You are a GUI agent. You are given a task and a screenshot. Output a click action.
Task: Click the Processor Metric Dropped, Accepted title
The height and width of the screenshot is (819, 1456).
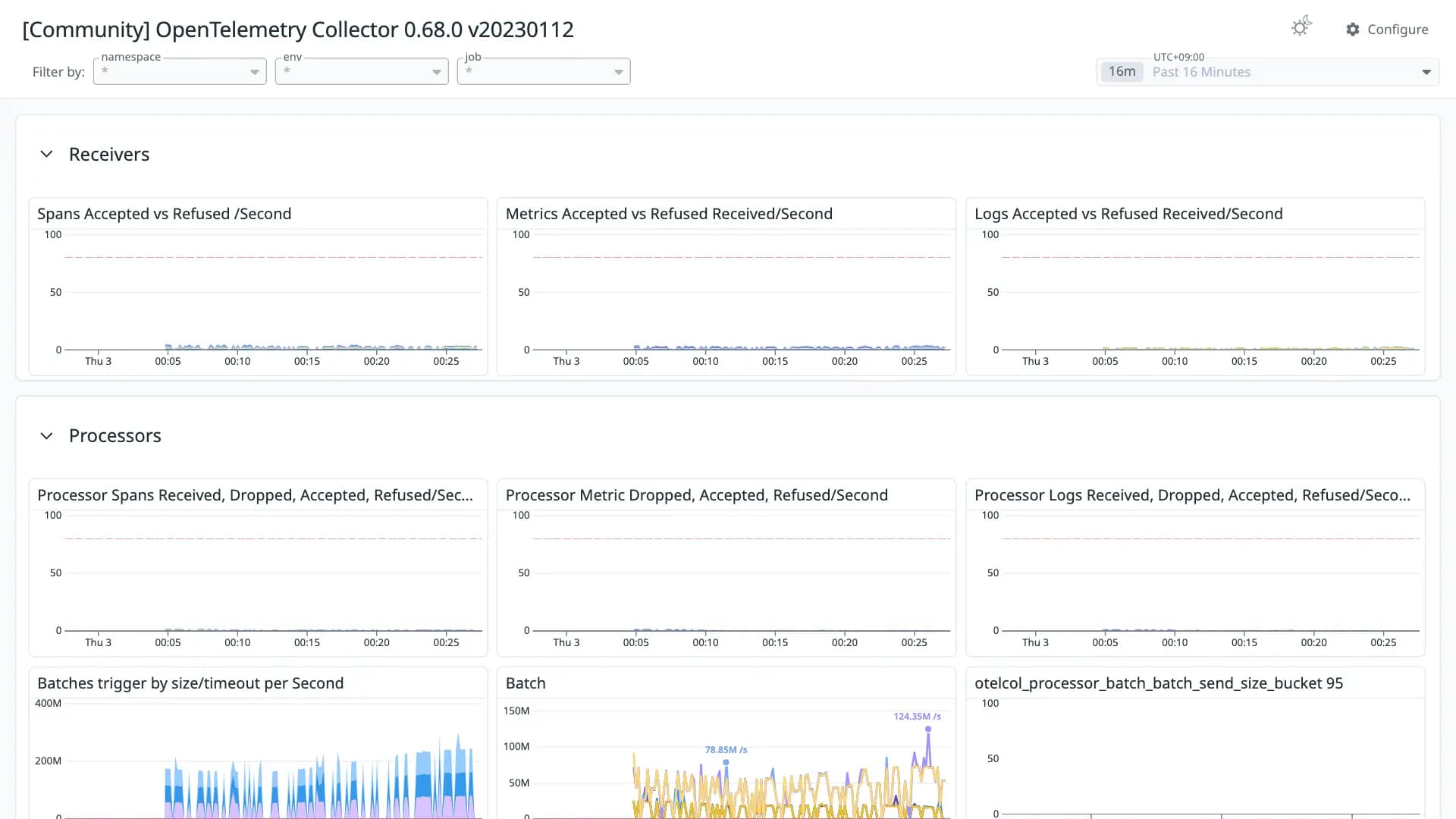tap(697, 495)
